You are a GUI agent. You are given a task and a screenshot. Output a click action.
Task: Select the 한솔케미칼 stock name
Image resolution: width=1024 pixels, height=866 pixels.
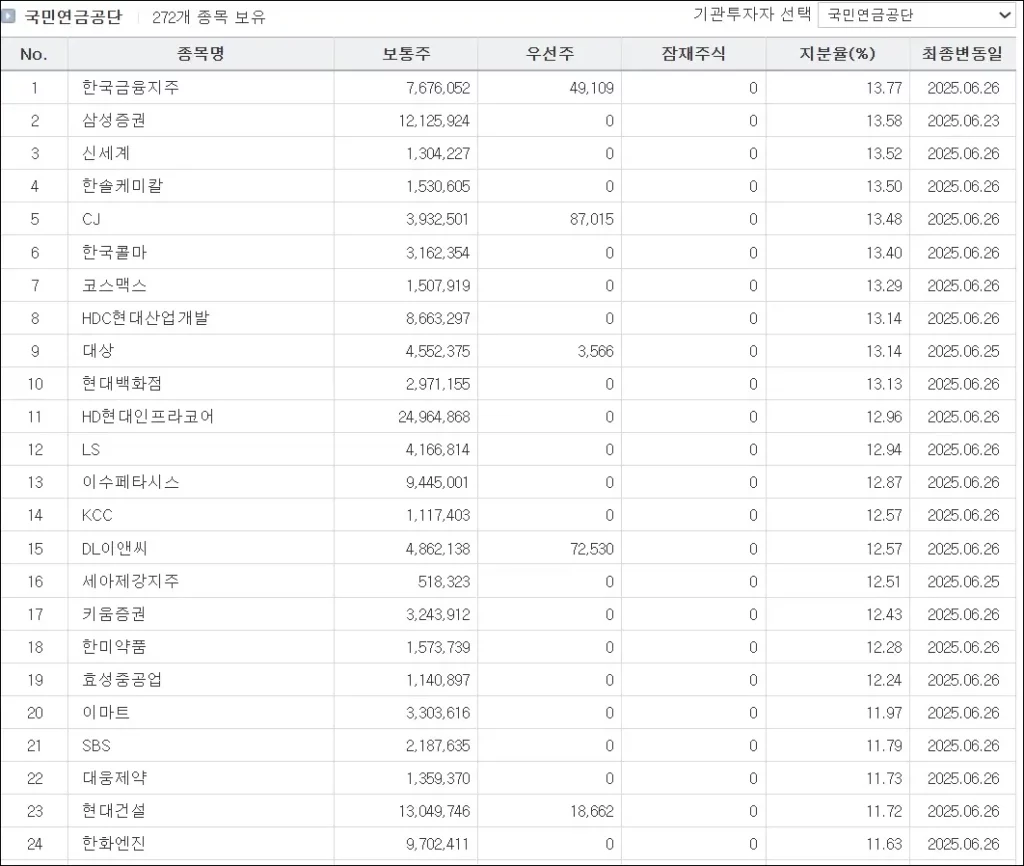pos(122,185)
